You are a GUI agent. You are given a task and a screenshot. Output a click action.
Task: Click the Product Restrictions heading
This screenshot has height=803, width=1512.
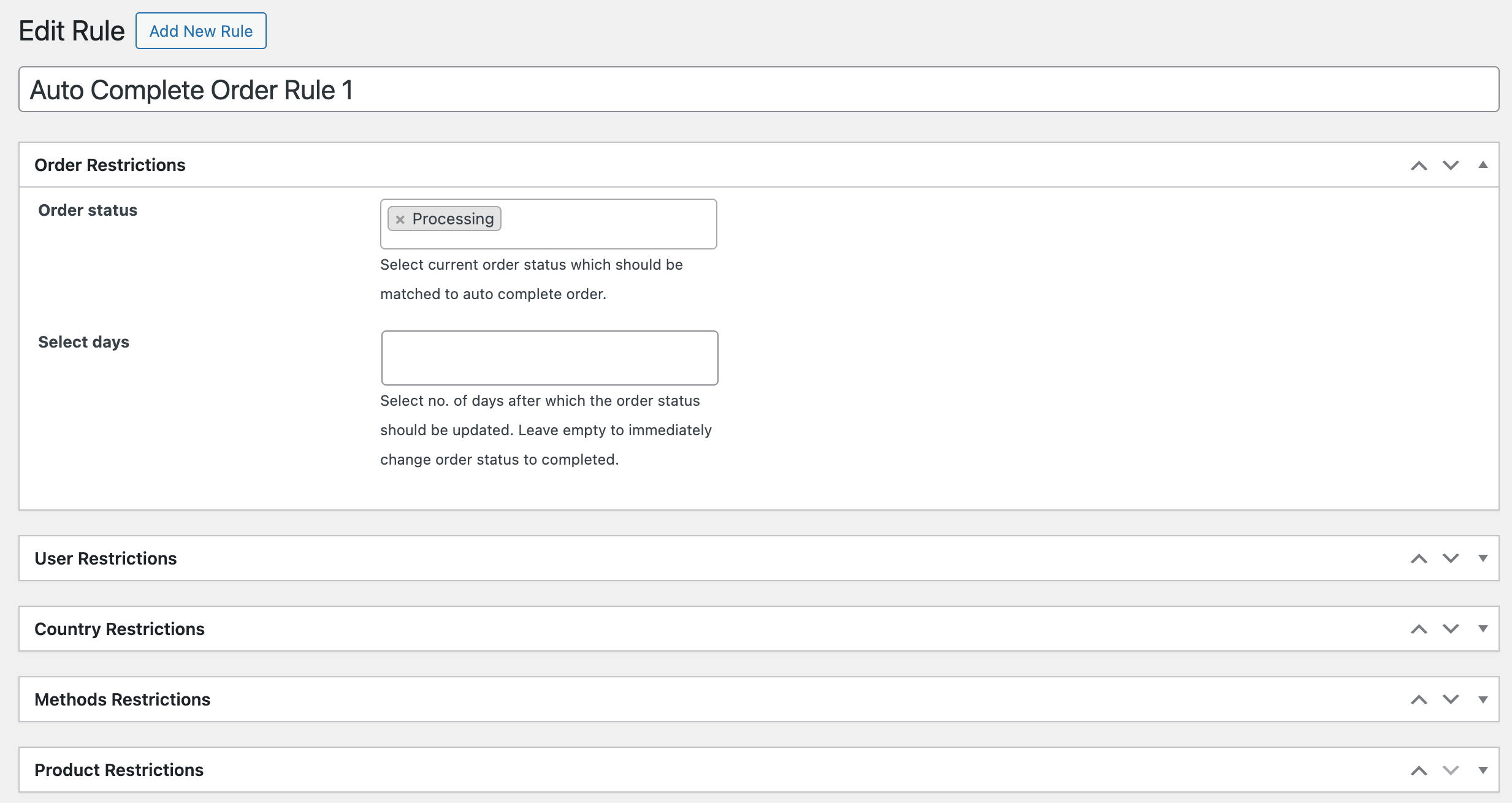(x=120, y=769)
